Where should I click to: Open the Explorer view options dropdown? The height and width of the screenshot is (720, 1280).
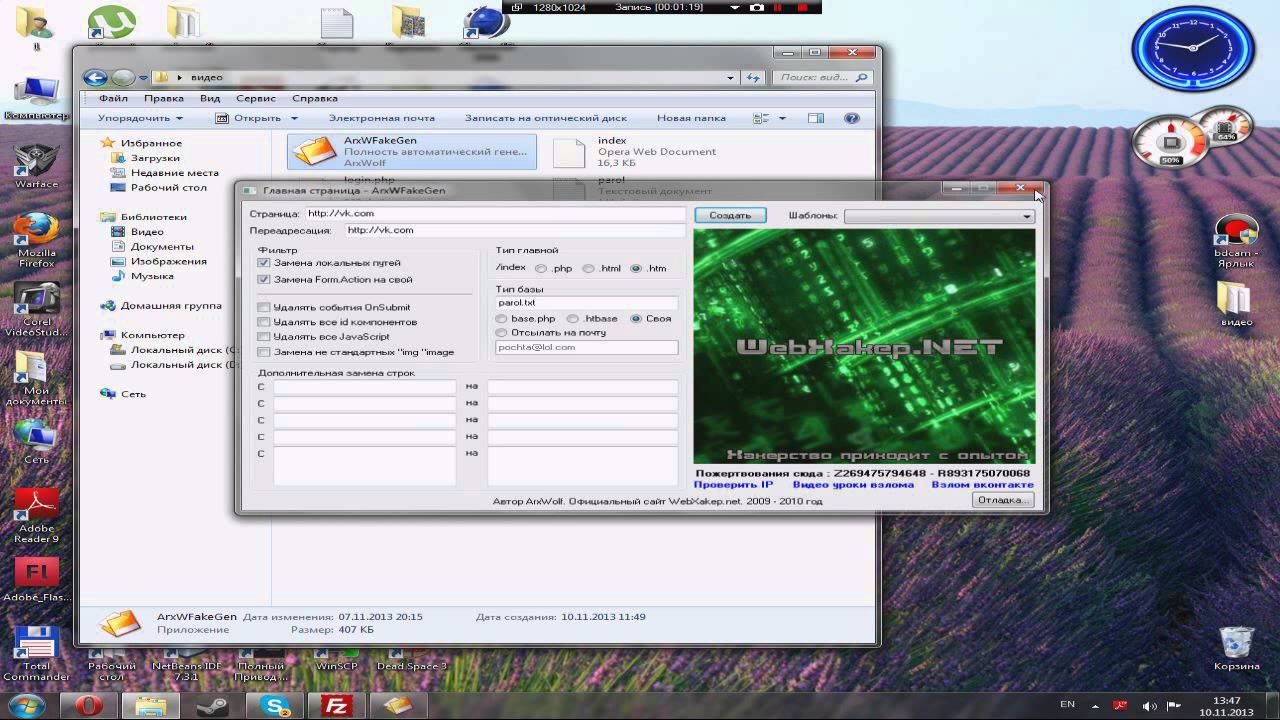click(x=782, y=119)
